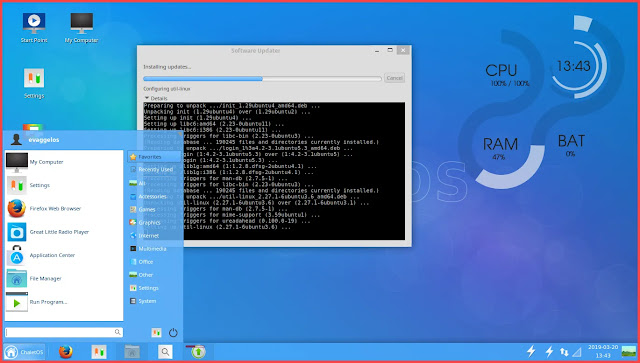Click the start menu search field
Screen dimensions: 640x363
tap(64, 332)
